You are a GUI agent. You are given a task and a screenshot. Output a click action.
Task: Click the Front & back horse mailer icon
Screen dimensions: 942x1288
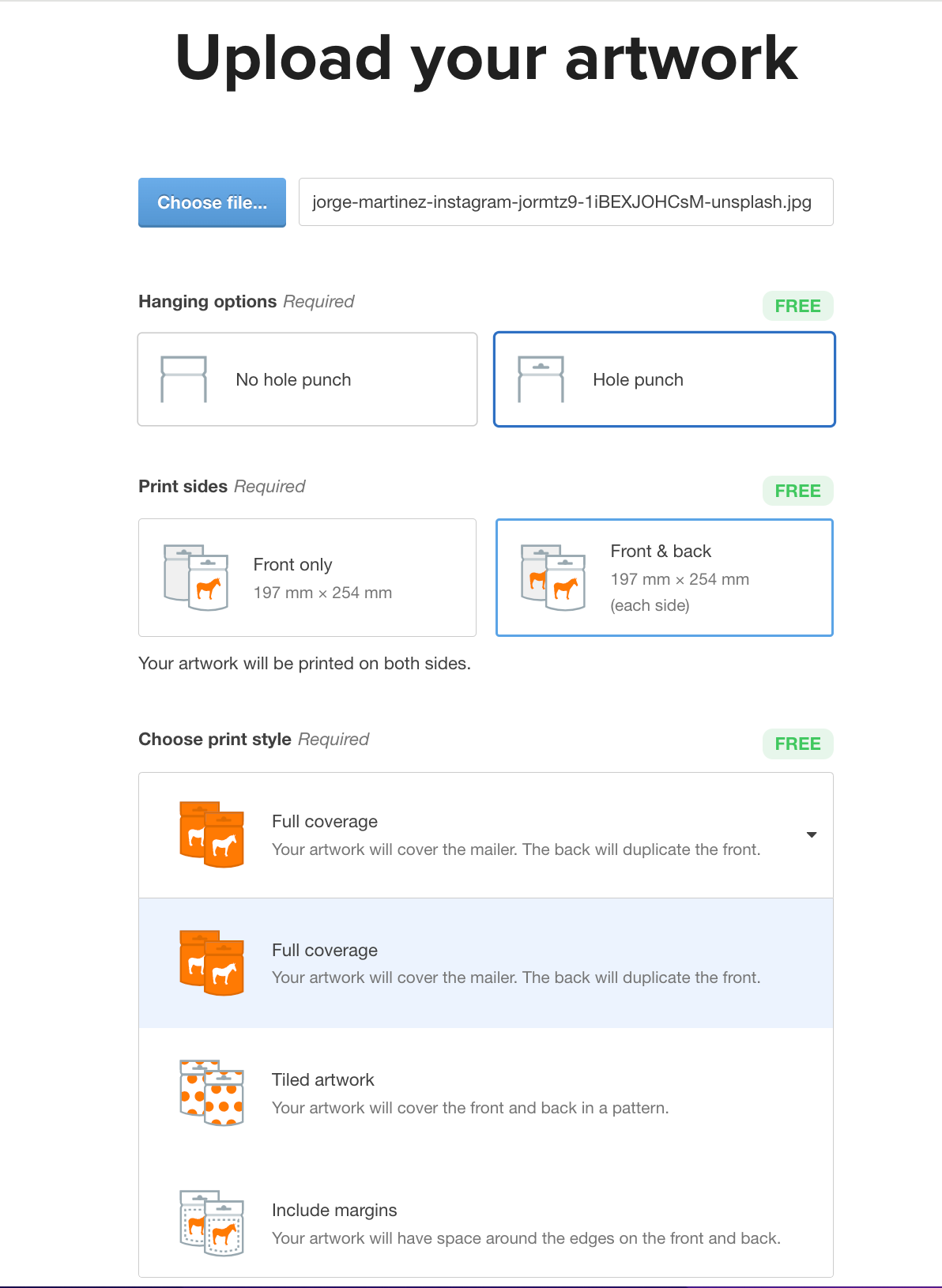553,577
